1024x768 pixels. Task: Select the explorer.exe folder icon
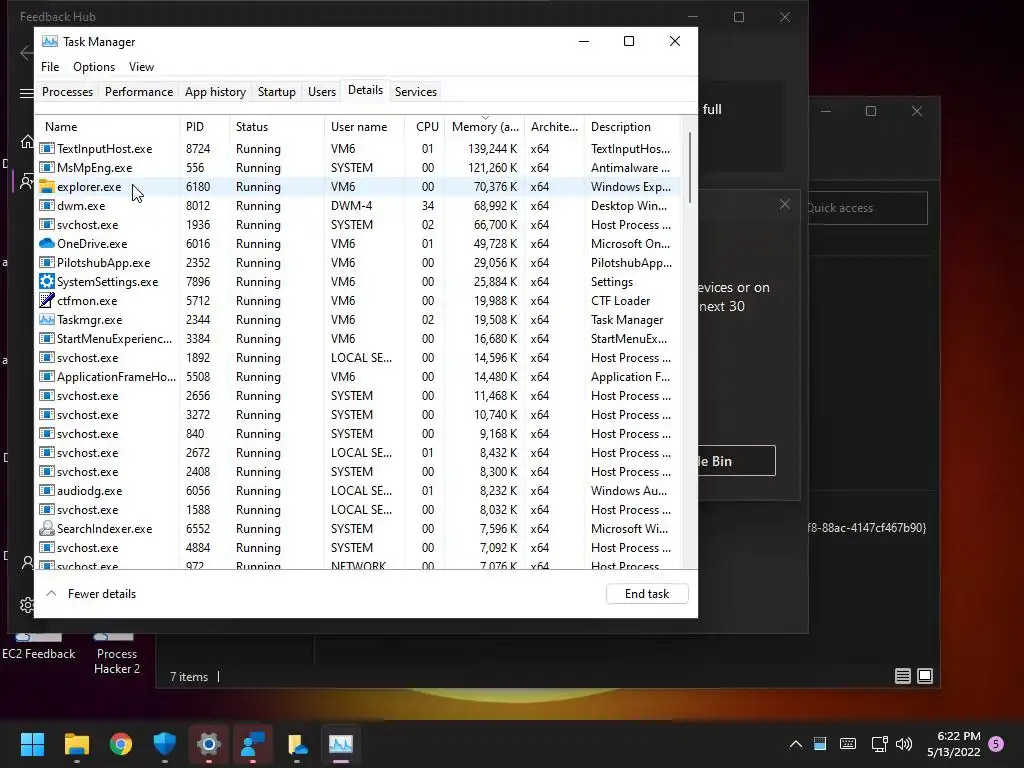pos(46,187)
